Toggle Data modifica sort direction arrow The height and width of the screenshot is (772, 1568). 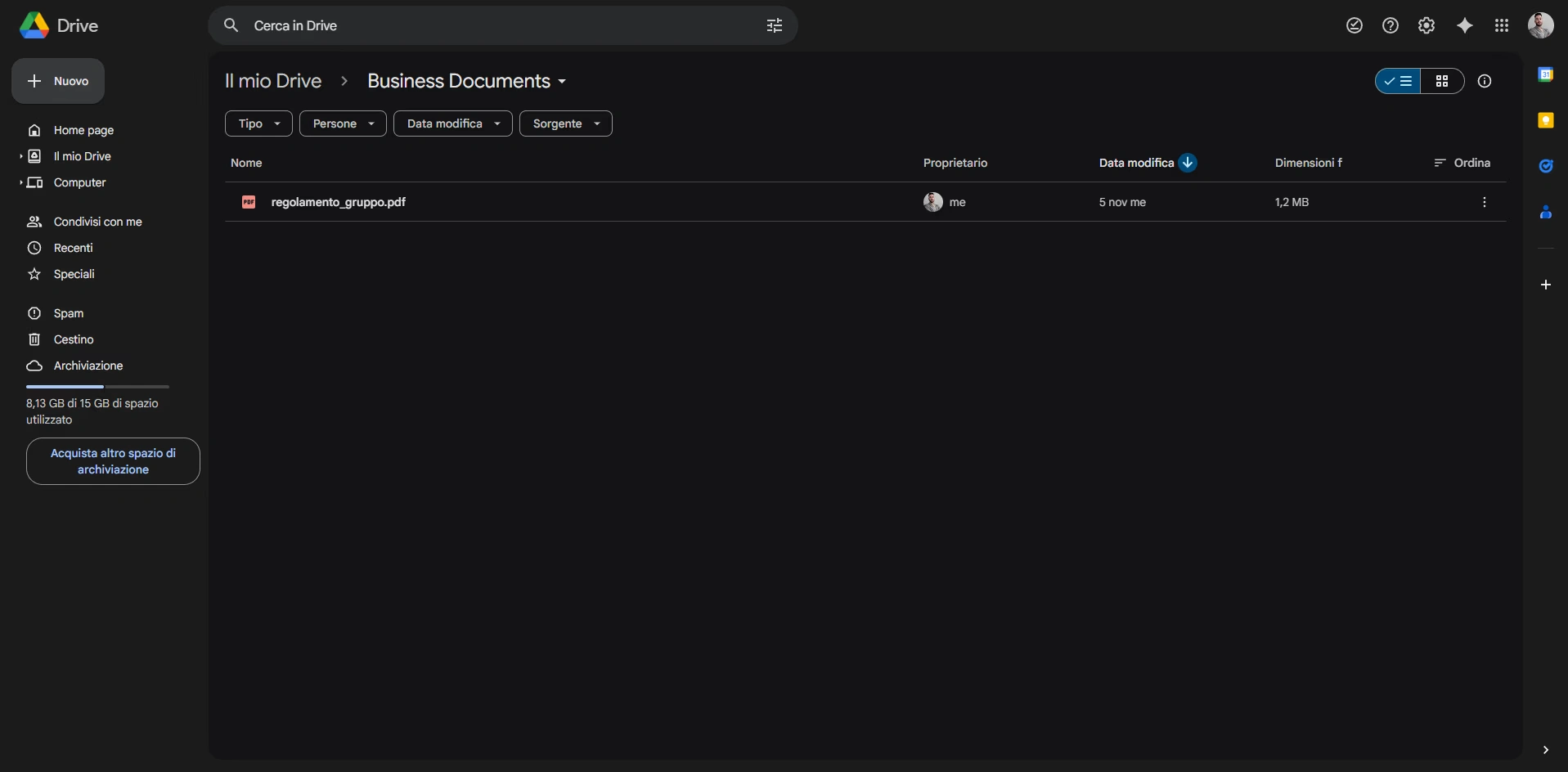pyautogui.click(x=1188, y=162)
